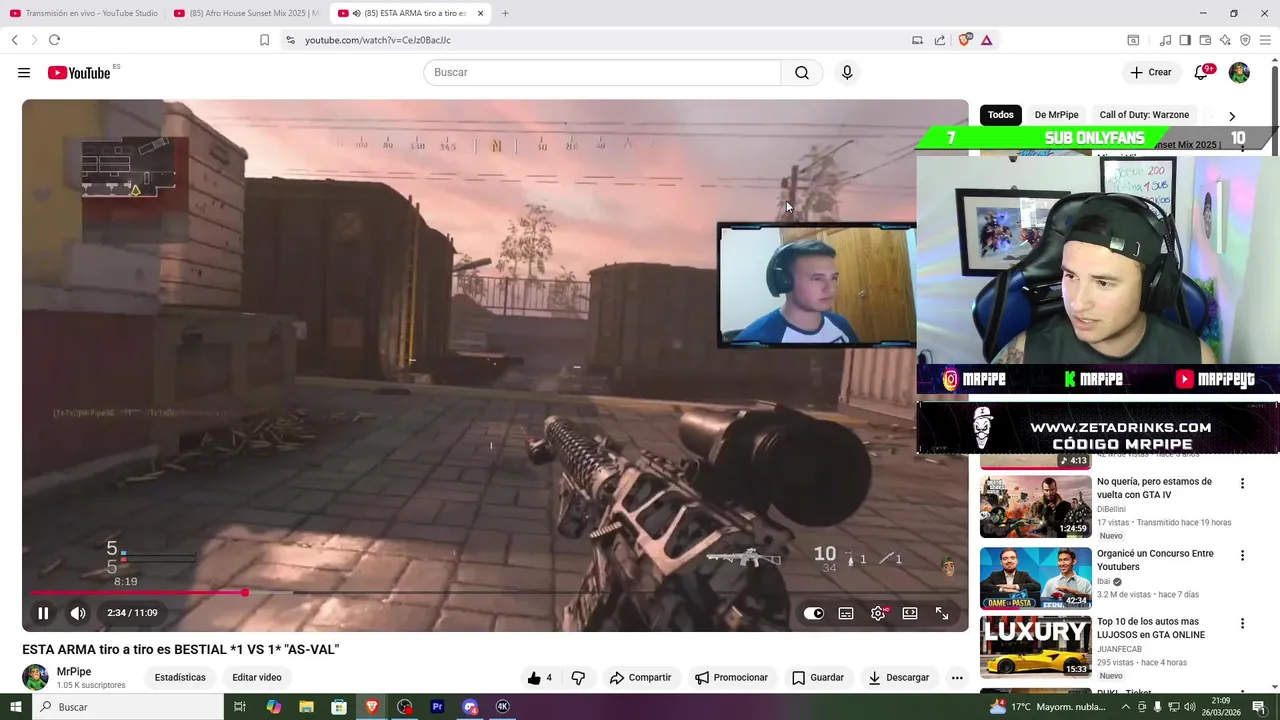
Task: Switch to Transmisión en vivo Studio tab
Action: 83,13
